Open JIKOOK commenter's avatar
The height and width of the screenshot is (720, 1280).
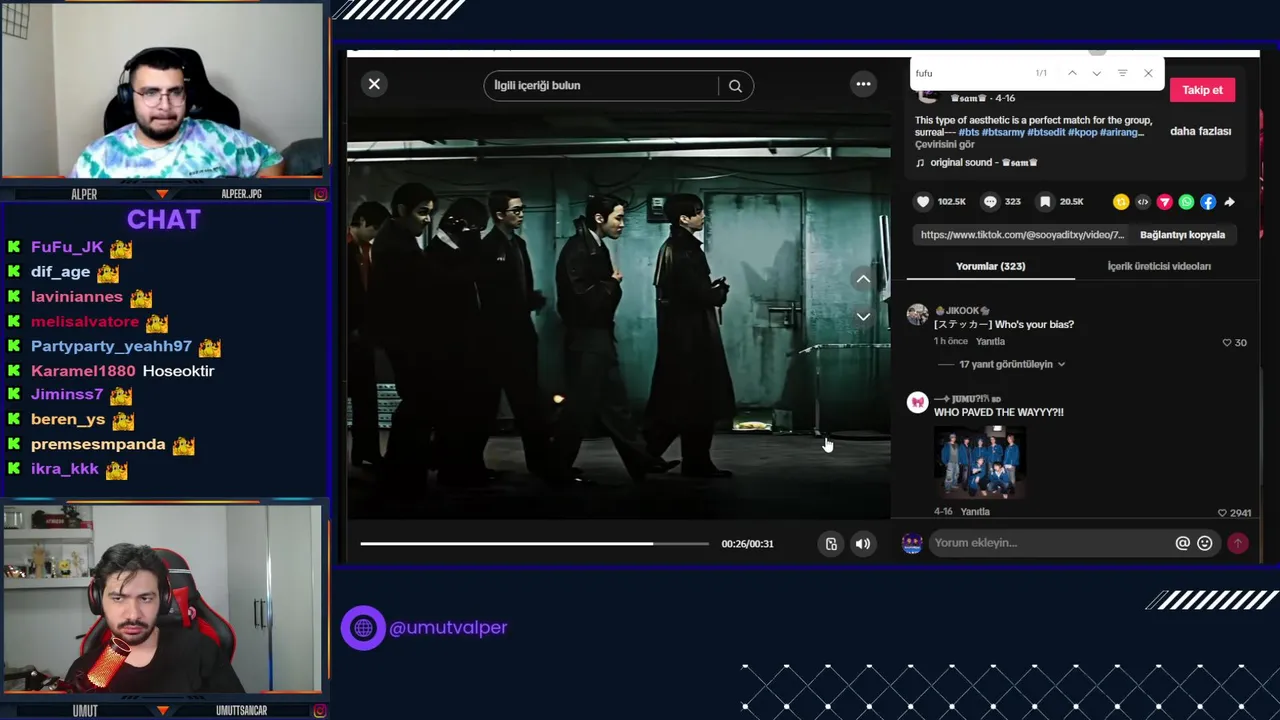click(918, 315)
